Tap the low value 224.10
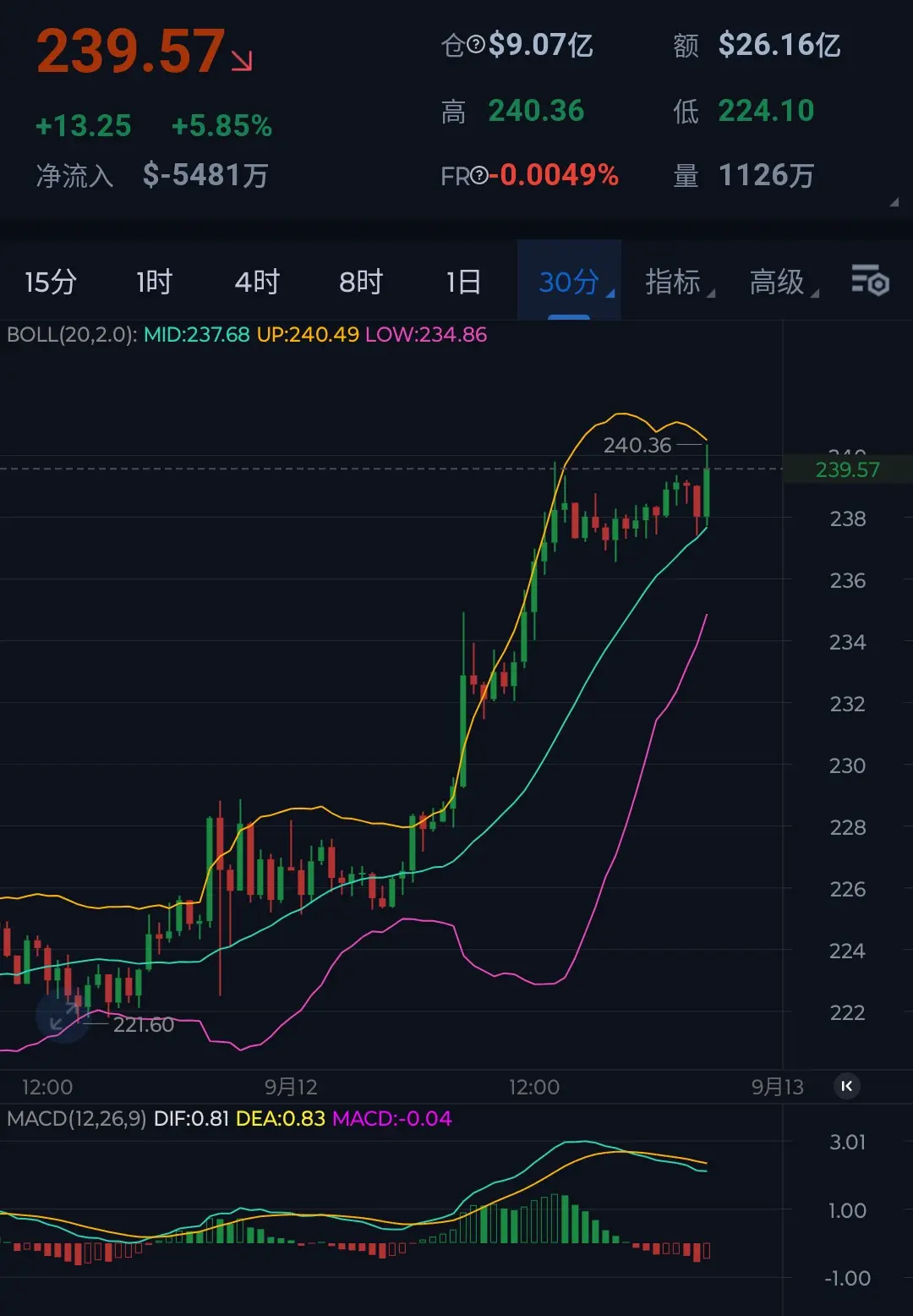913x1316 pixels. click(766, 111)
